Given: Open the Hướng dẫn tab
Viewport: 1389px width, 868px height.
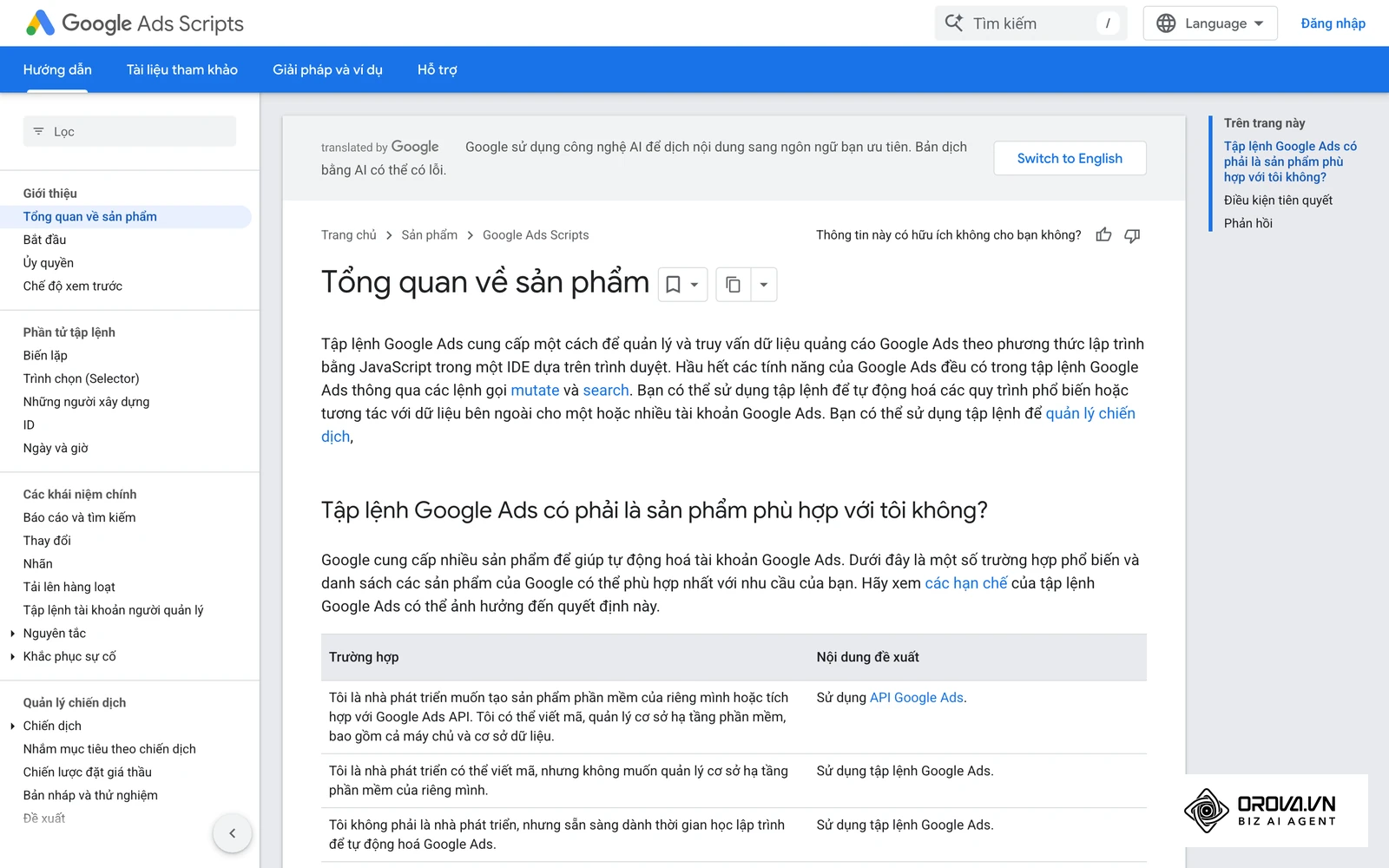Looking at the screenshot, I should click(x=57, y=69).
